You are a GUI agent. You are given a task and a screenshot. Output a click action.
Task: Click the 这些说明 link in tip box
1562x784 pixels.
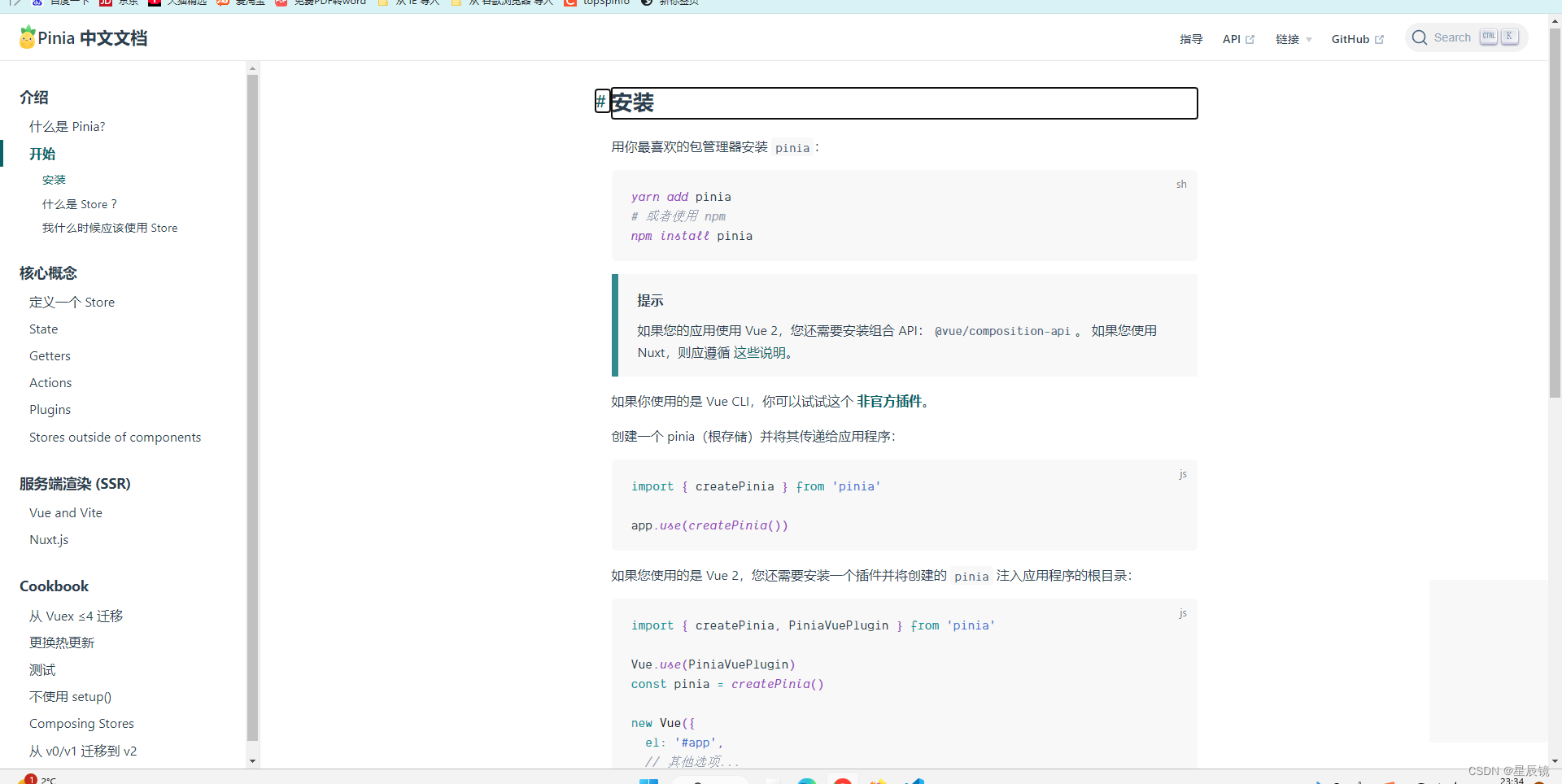point(760,353)
